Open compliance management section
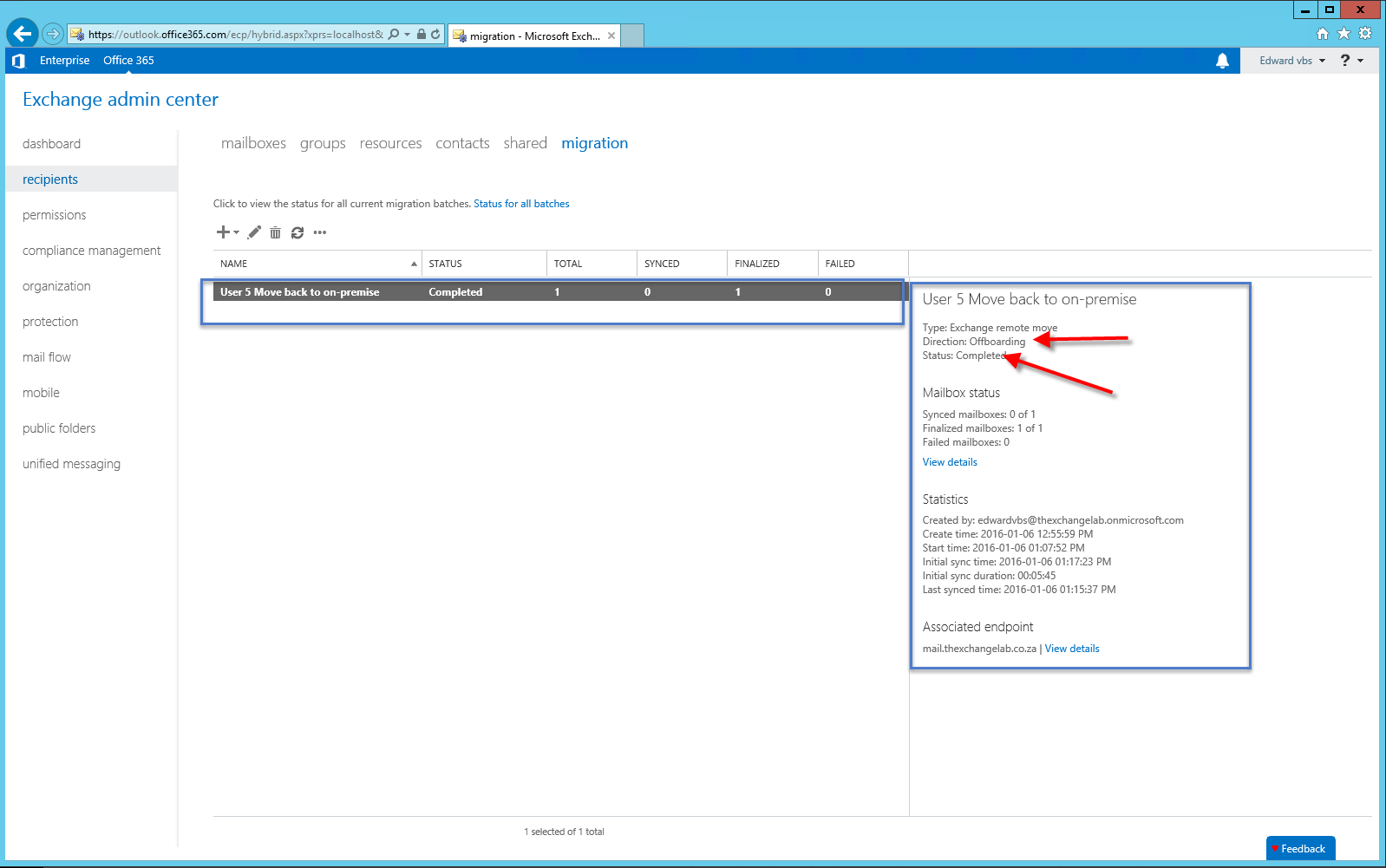This screenshot has width=1386, height=868. tap(91, 251)
